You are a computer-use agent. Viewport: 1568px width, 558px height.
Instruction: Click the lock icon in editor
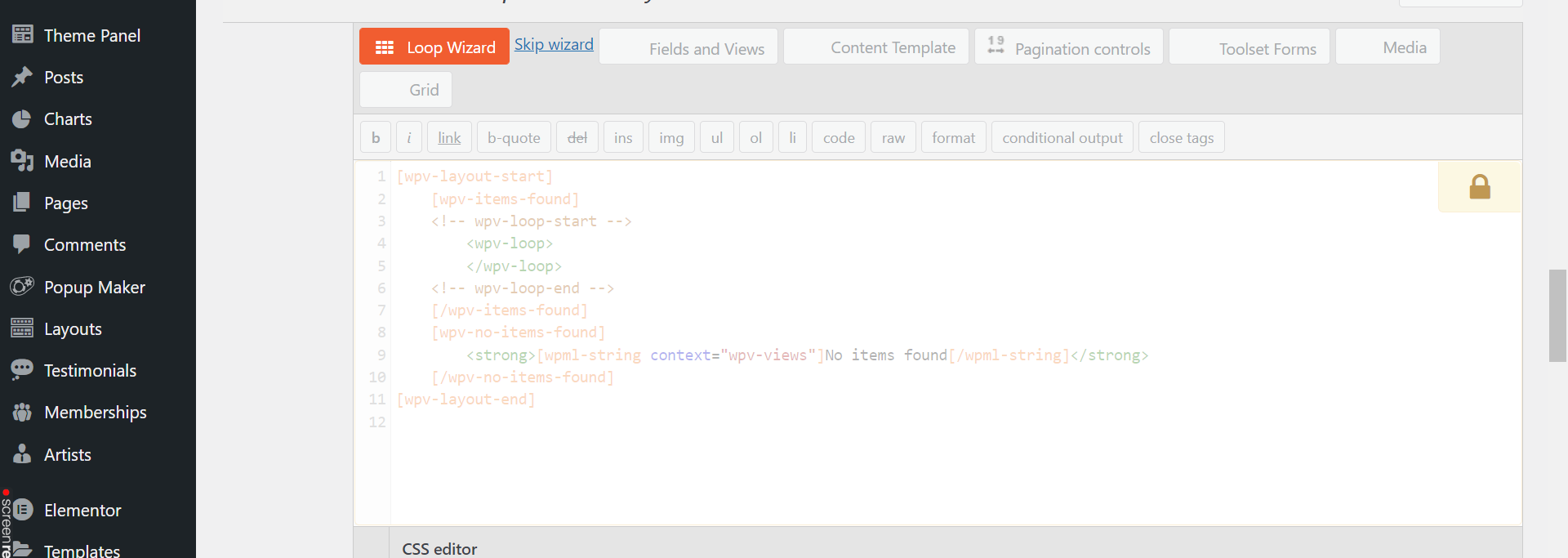tap(1480, 187)
